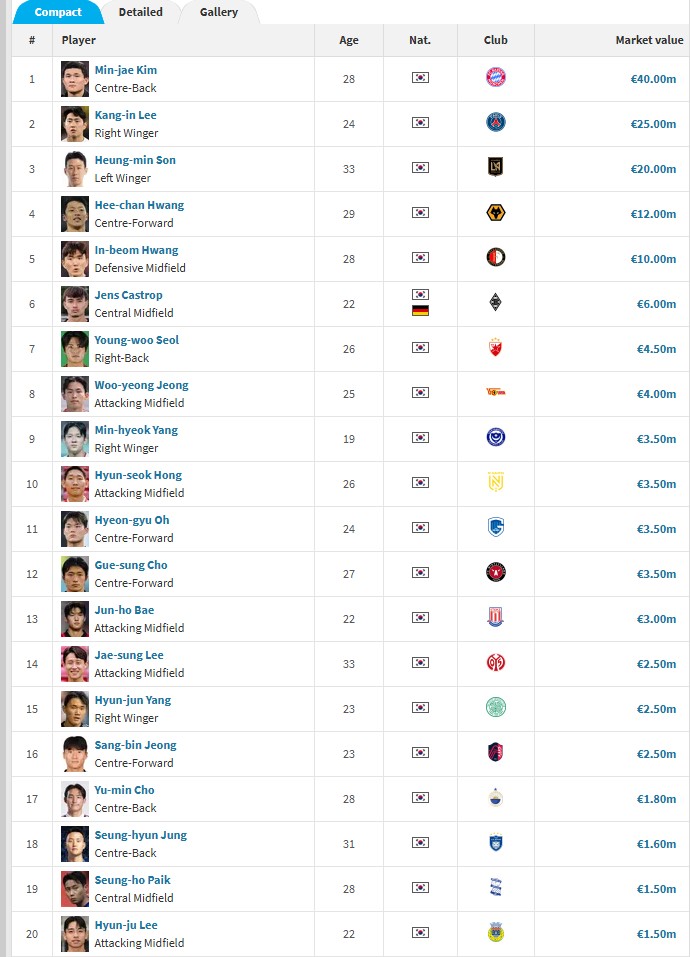Click Wolves crest for Hee-chan Hwang
The image size is (690, 957).
(x=496, y=213)
